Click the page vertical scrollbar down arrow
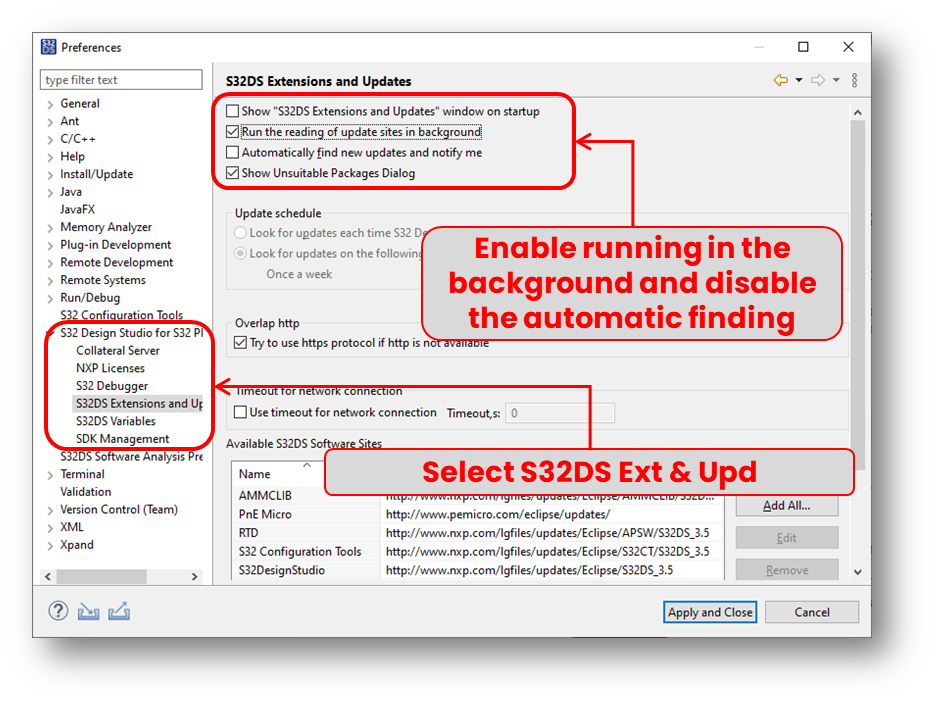The height and width of the screenshot is (703, 937). (x=858, y=572)
